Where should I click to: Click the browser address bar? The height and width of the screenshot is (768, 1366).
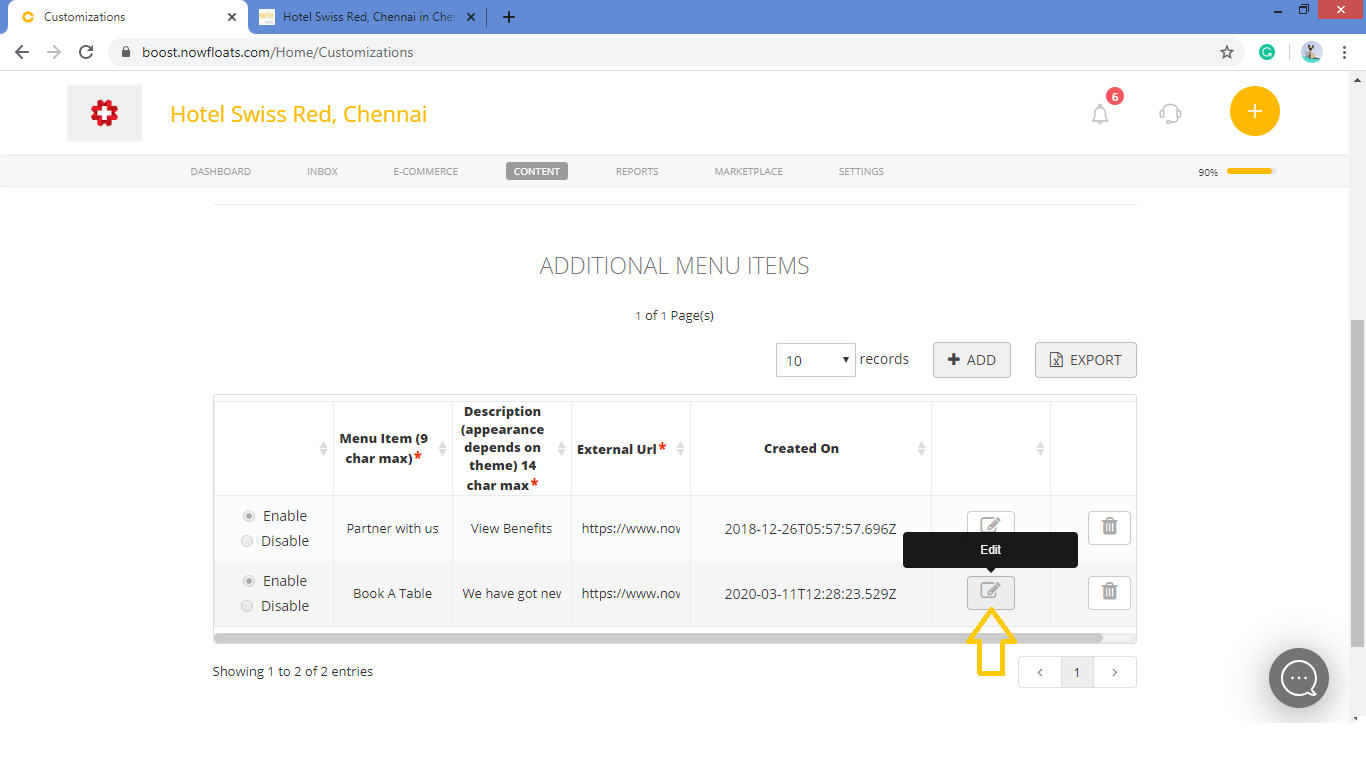(674, 52)
